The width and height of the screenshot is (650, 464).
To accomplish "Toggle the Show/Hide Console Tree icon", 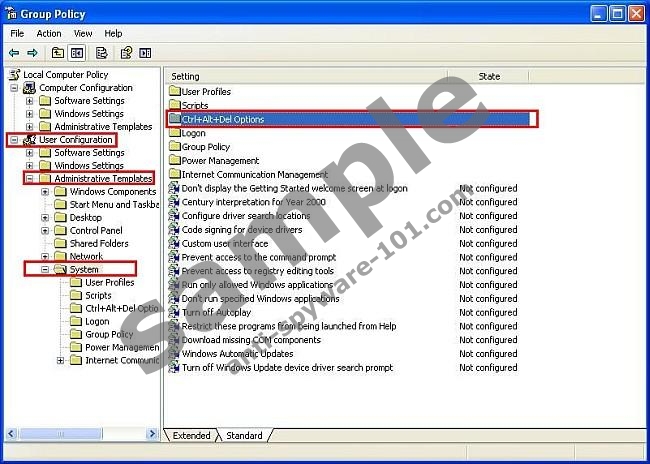I will pos(77,53).
